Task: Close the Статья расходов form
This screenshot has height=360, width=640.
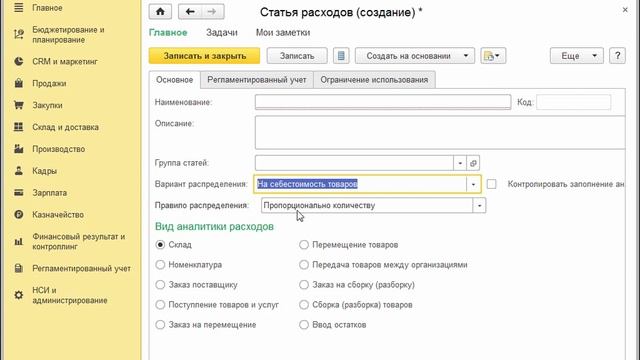Action: click(625, 9)
